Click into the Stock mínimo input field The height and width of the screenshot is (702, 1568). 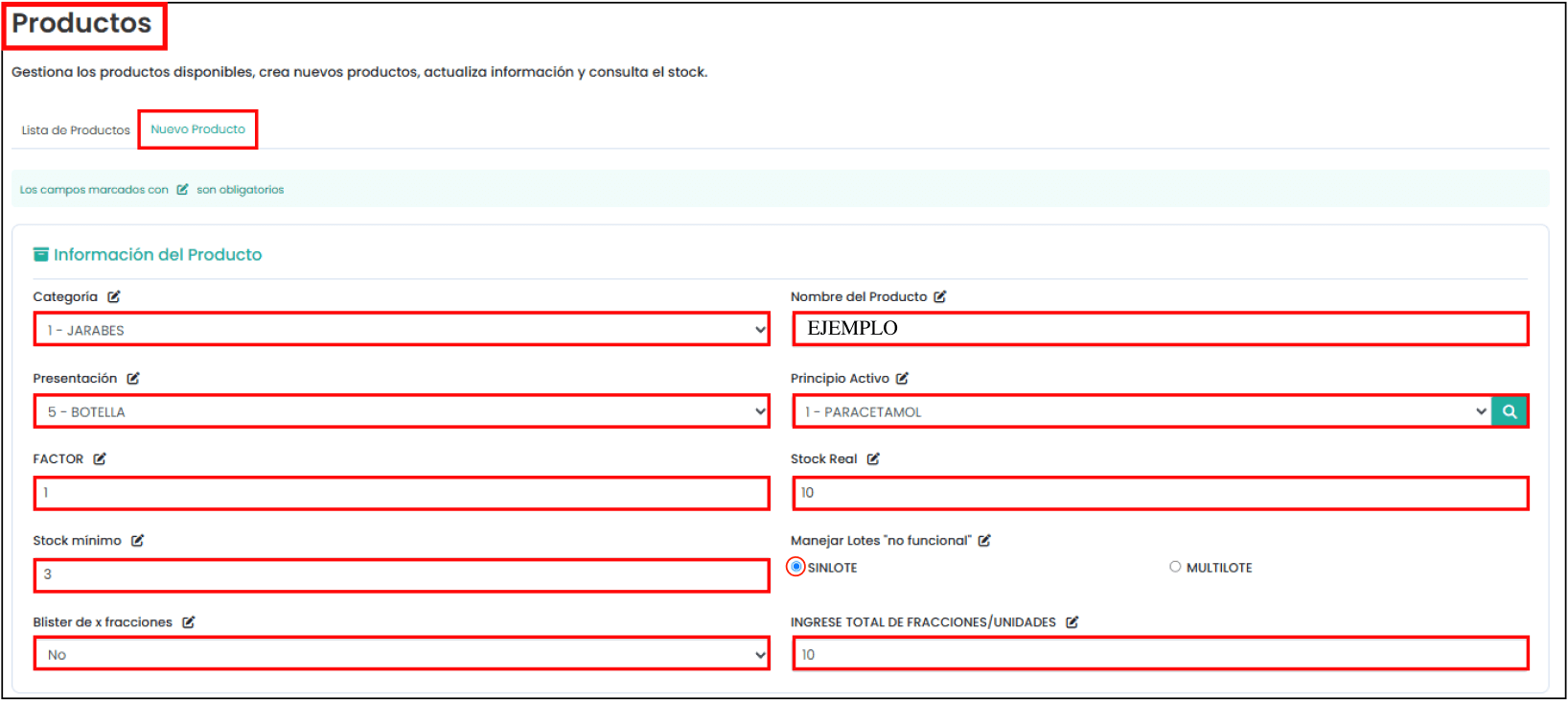[402, 574]
